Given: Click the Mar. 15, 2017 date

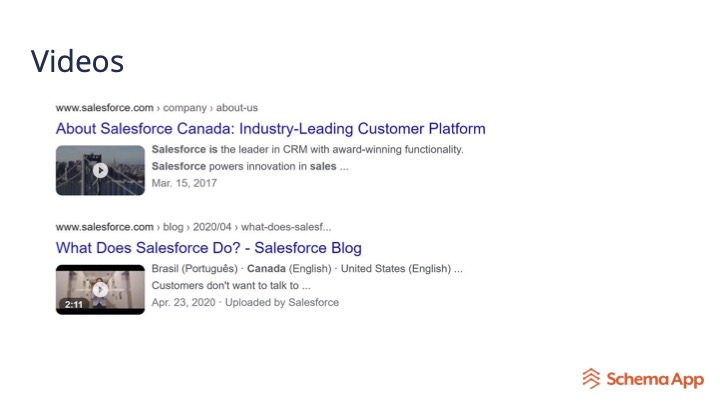Looking at the screenshot, I should tap(184, 183).
